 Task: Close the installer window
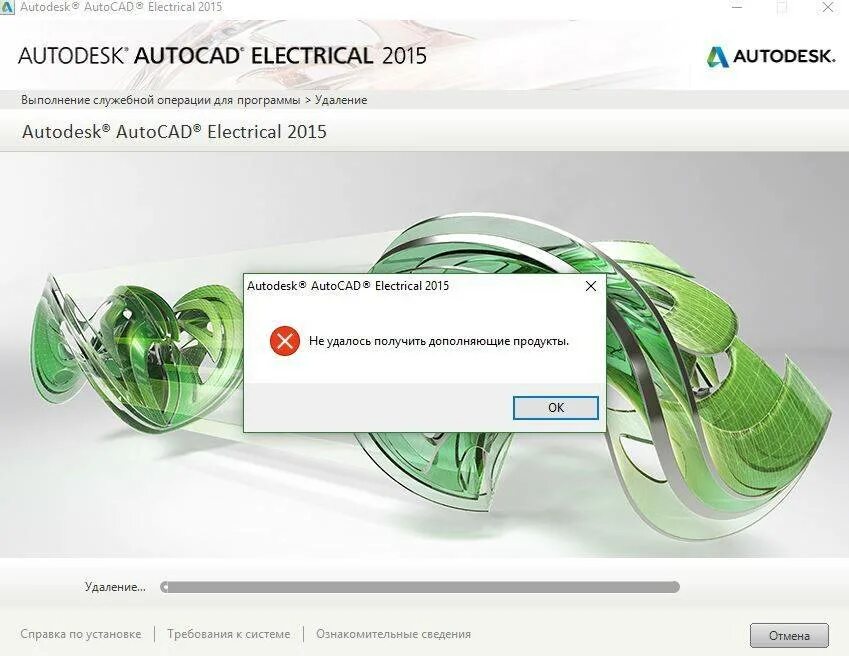tap(828, 8)
